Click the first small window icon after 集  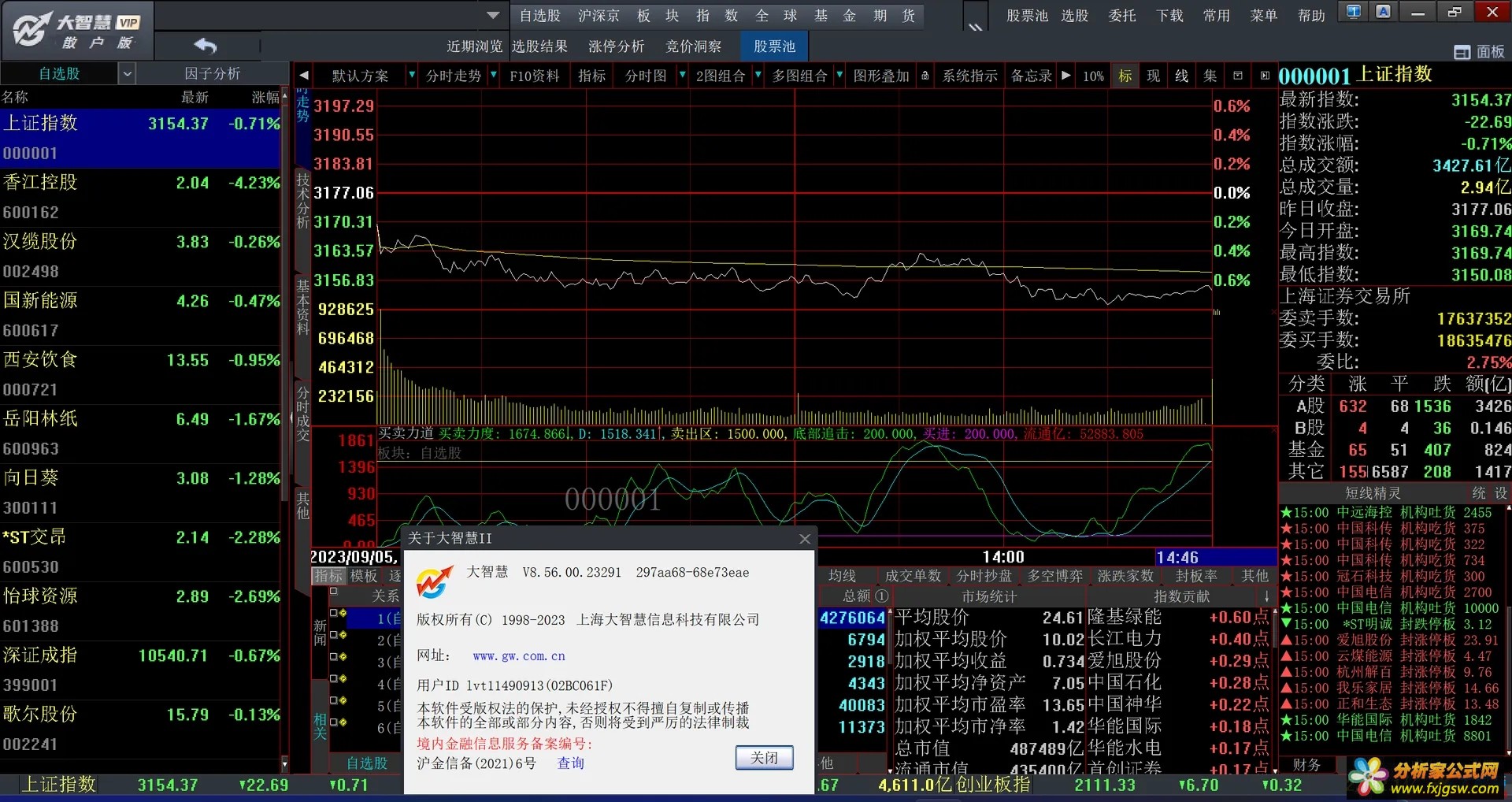click(x=1238, y=76)
